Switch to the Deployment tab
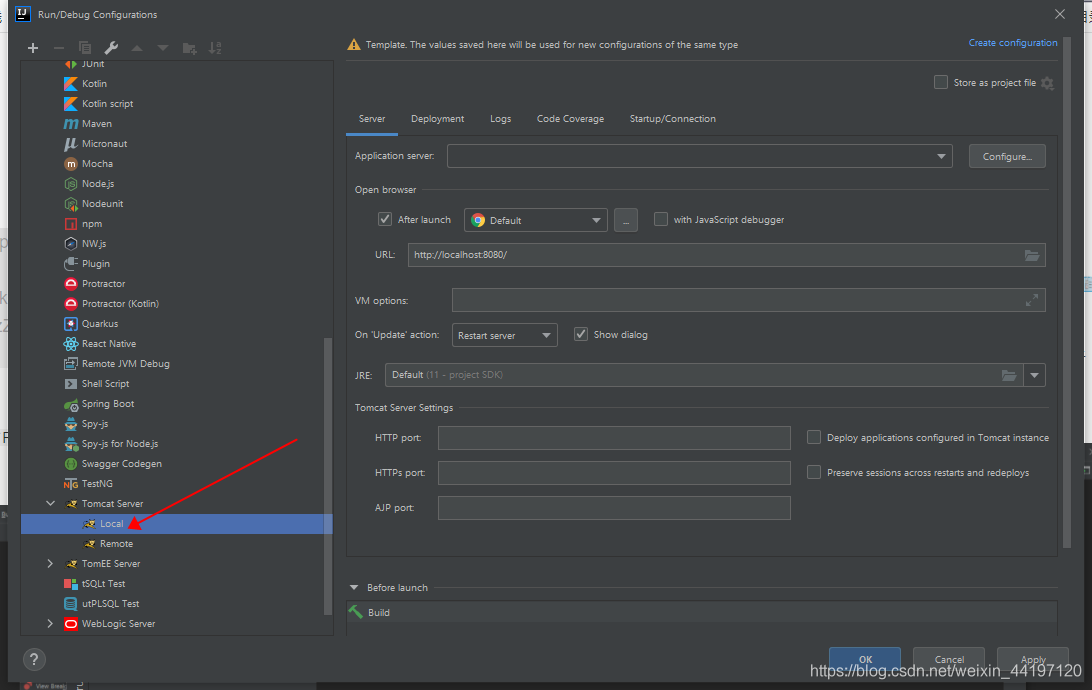The image size is (1092, 690). pos(437,119)
